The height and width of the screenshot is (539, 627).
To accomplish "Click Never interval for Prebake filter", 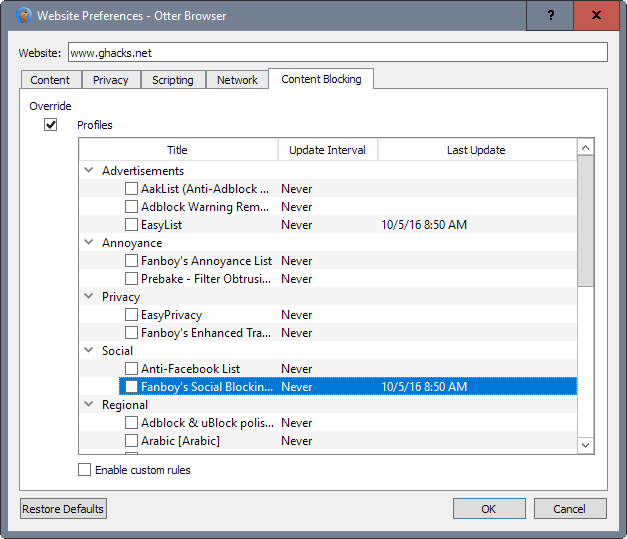I will pyautogui.click(x=297, y=279).
